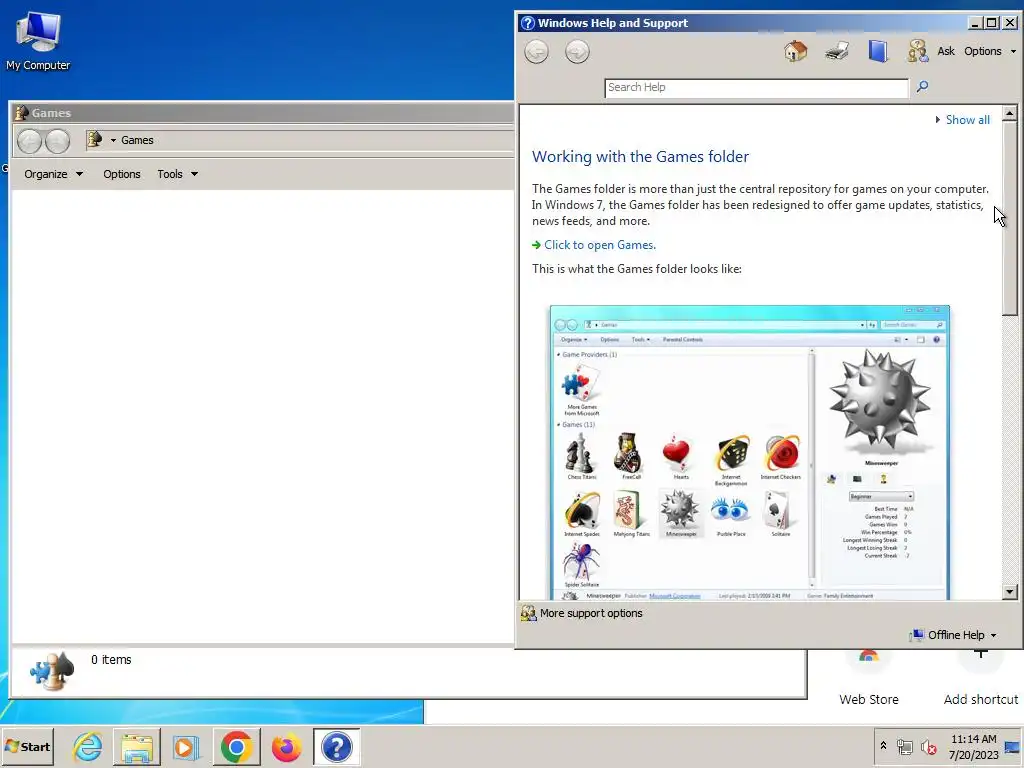Click the Help vertical scrollbar thumb
Image resolution: width=1024 pixels, height=768 pixels.
click(x=1010, y=218)
